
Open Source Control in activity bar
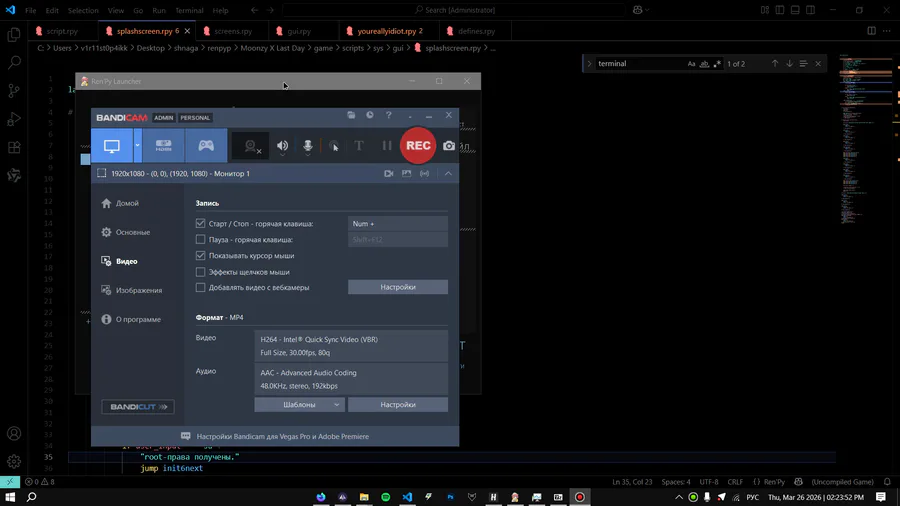point(14,91)
